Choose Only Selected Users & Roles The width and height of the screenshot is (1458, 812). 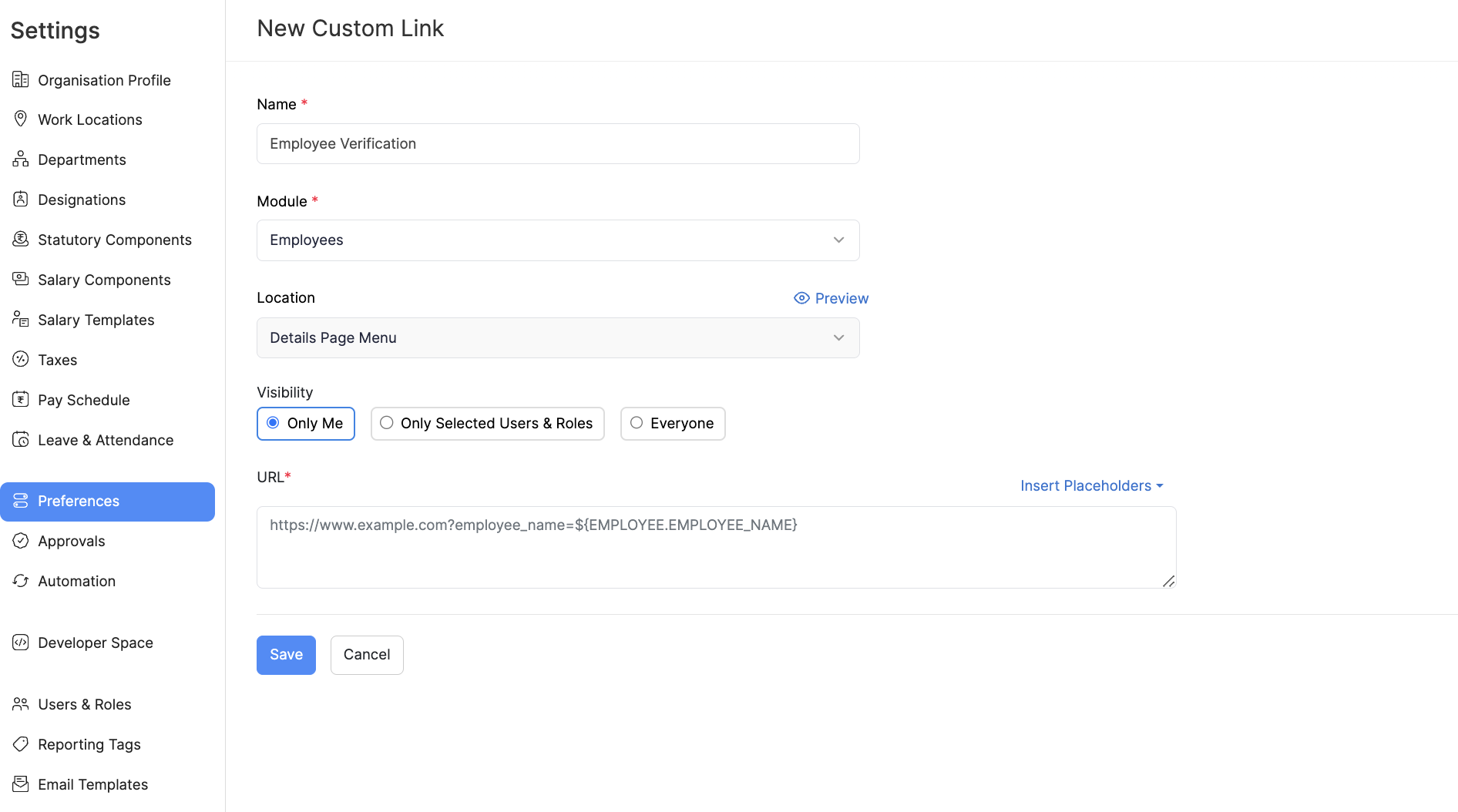pyautogui.click(x=487, y=424)
